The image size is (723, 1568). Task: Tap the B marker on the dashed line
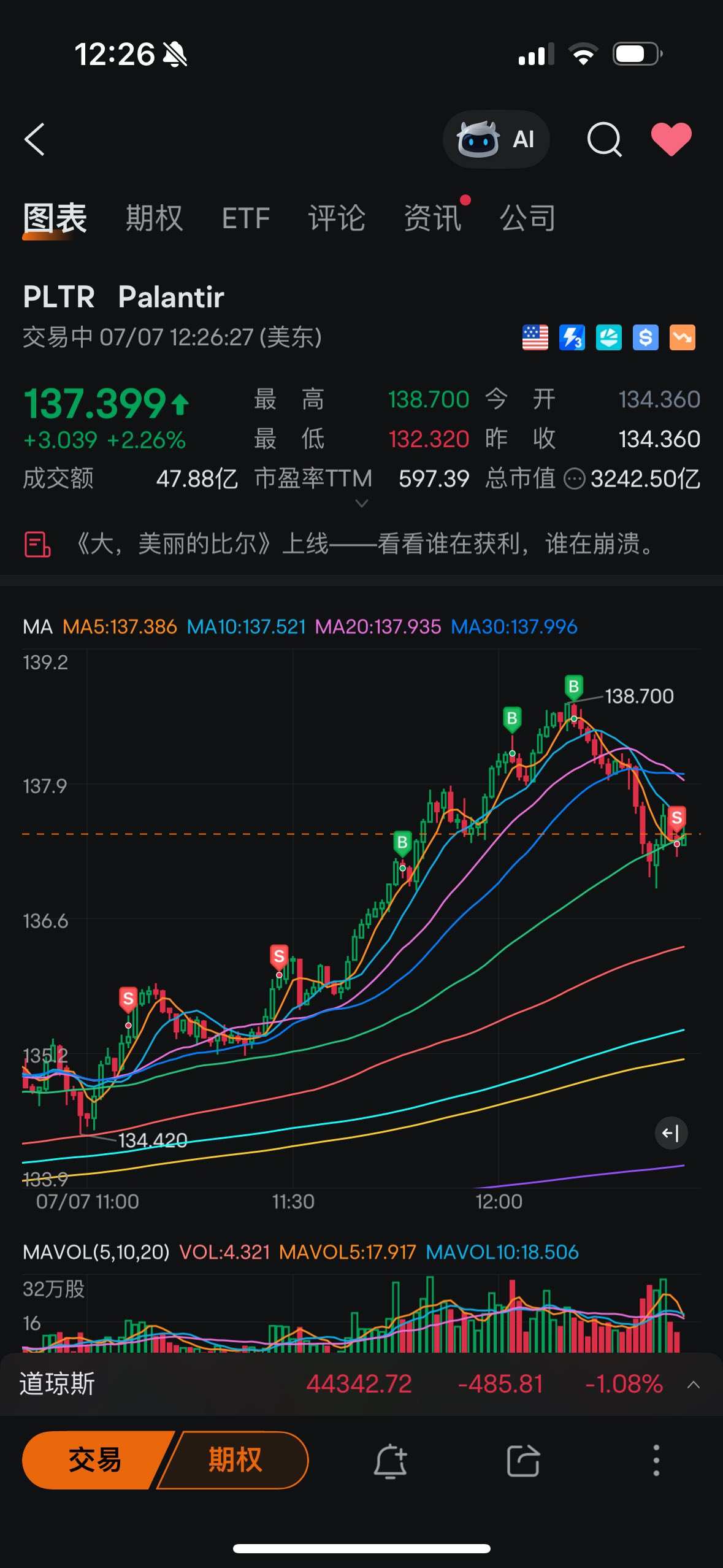402,844
